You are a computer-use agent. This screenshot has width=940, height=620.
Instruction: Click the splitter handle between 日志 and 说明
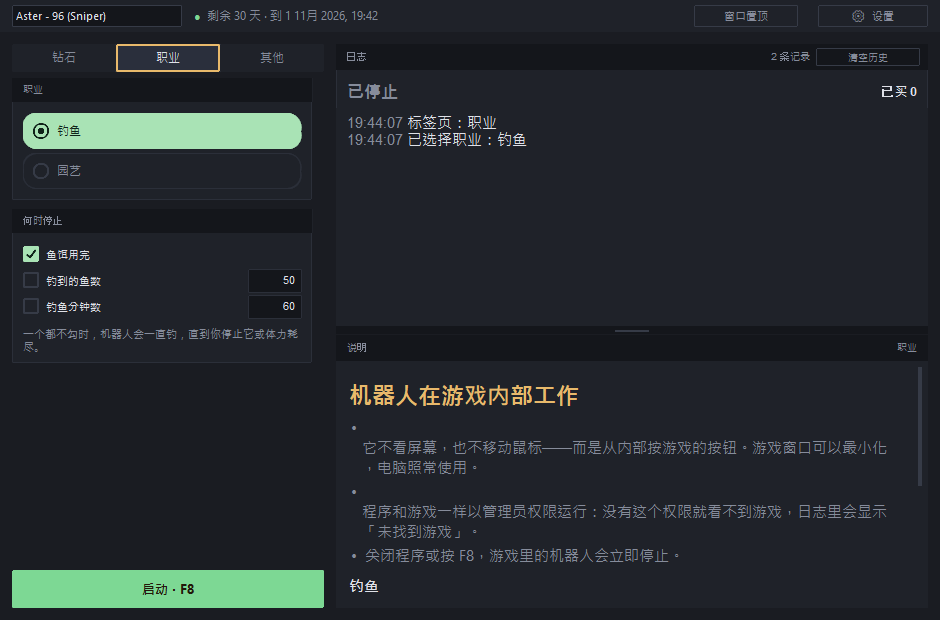click(632, 330)
